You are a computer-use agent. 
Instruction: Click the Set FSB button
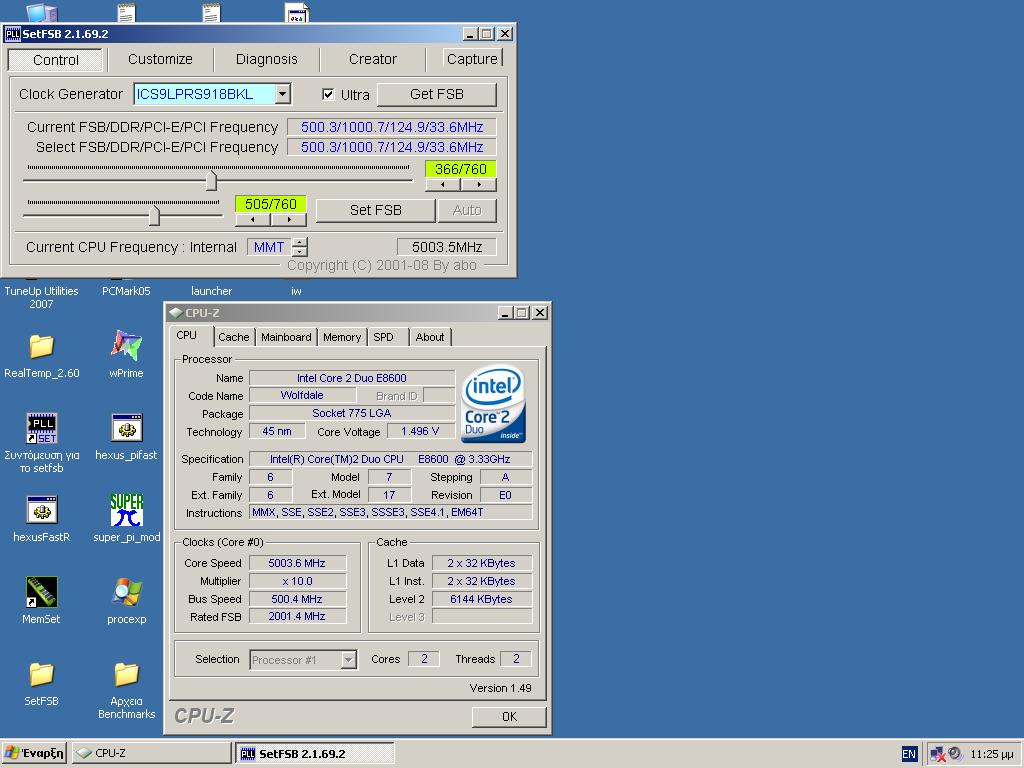[376, 210]
